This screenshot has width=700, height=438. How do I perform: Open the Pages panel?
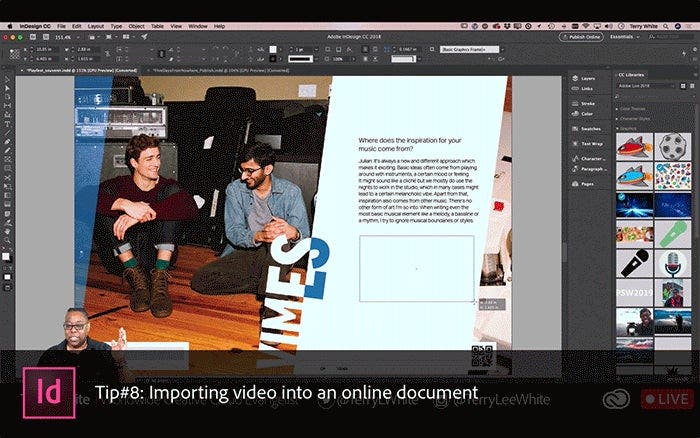pyautogui.click(x=586, y=184)
